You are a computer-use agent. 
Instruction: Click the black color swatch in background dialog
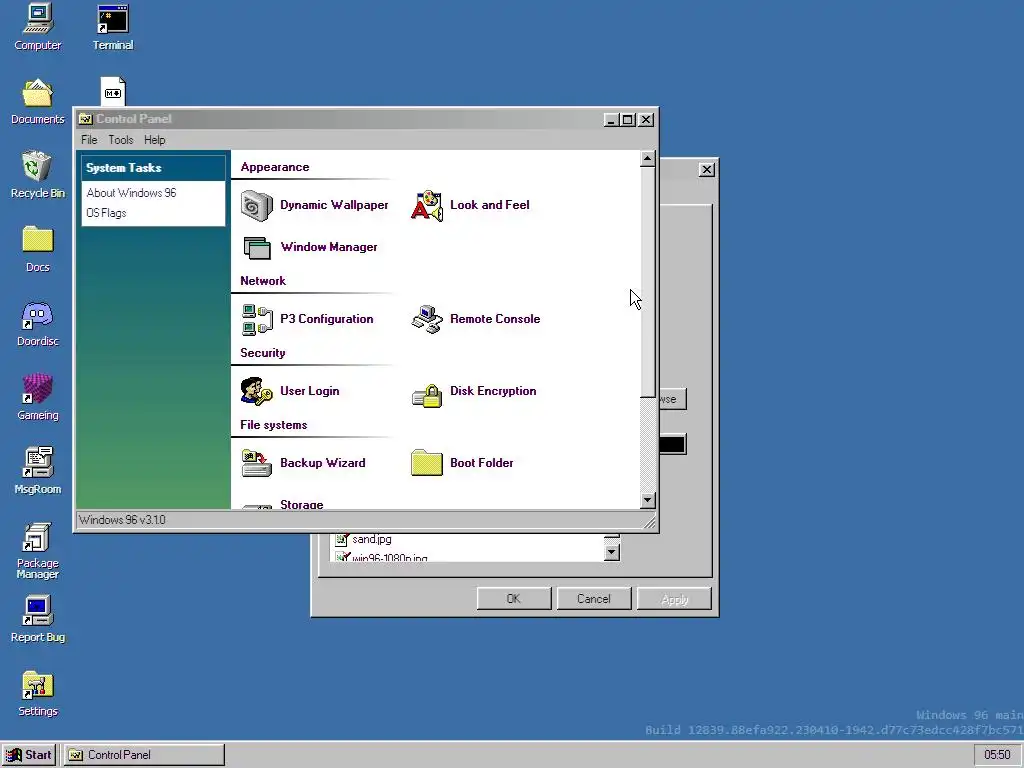[x=673, y=445]
